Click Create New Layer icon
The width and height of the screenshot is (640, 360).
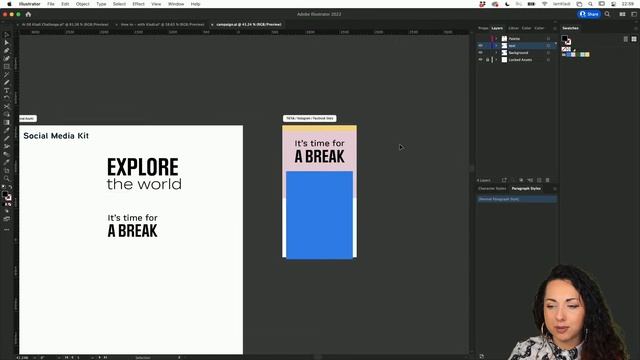point(539,180)
